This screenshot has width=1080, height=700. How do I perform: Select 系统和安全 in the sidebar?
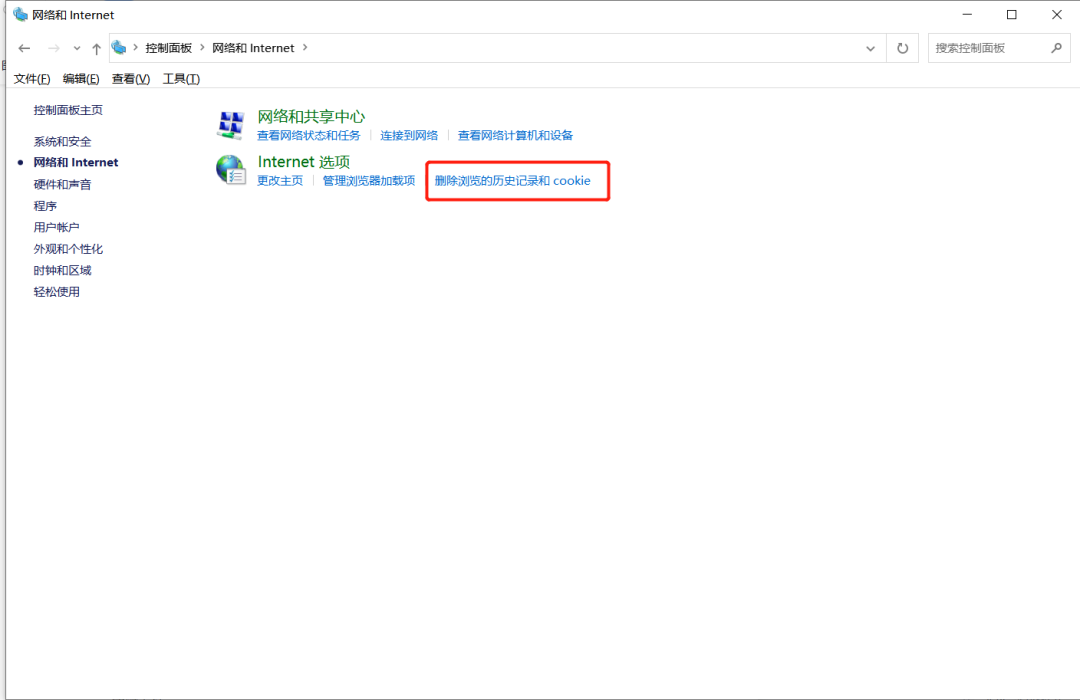pyautogui.click(x=62, y=142)
